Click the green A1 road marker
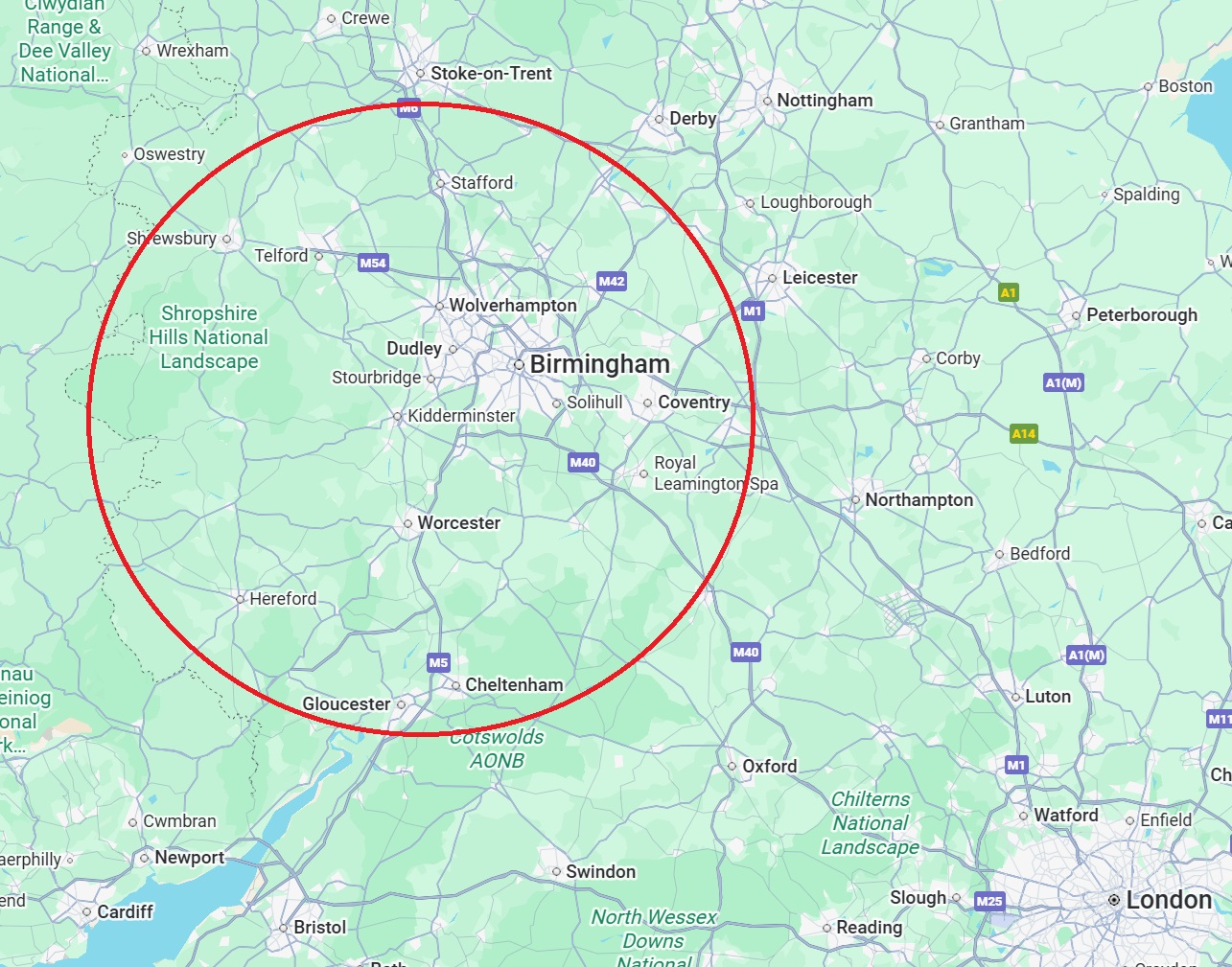Viewport: 1232px width, 967px height. [1008, 292]
